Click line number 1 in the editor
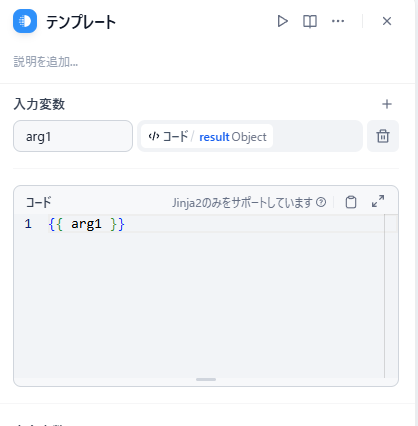Image resolution: width=418 pixels, height=426 pixels. [28, 224]
